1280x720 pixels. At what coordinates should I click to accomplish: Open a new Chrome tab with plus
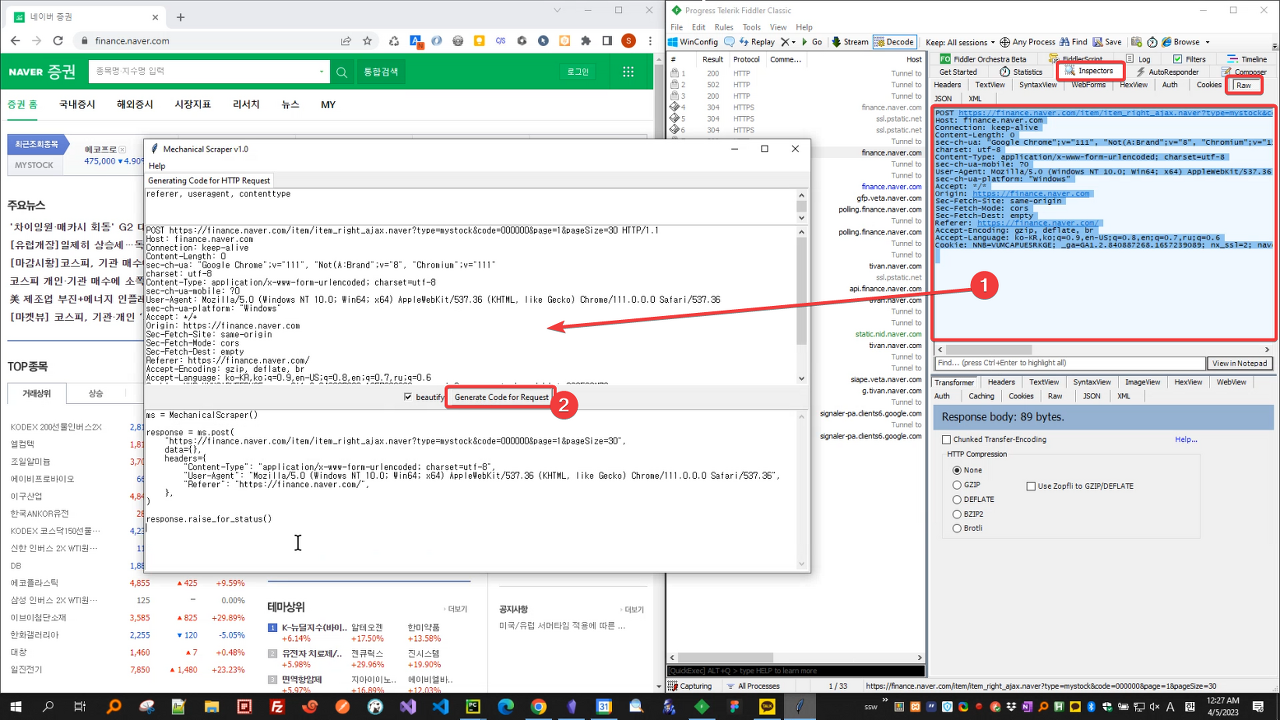[181, 17]
